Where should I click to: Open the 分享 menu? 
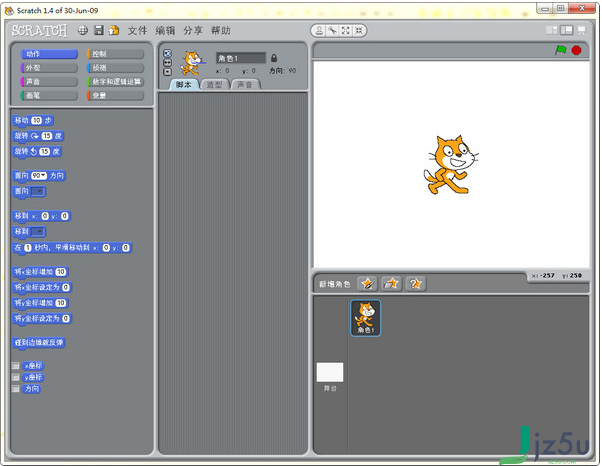point(193,30)
